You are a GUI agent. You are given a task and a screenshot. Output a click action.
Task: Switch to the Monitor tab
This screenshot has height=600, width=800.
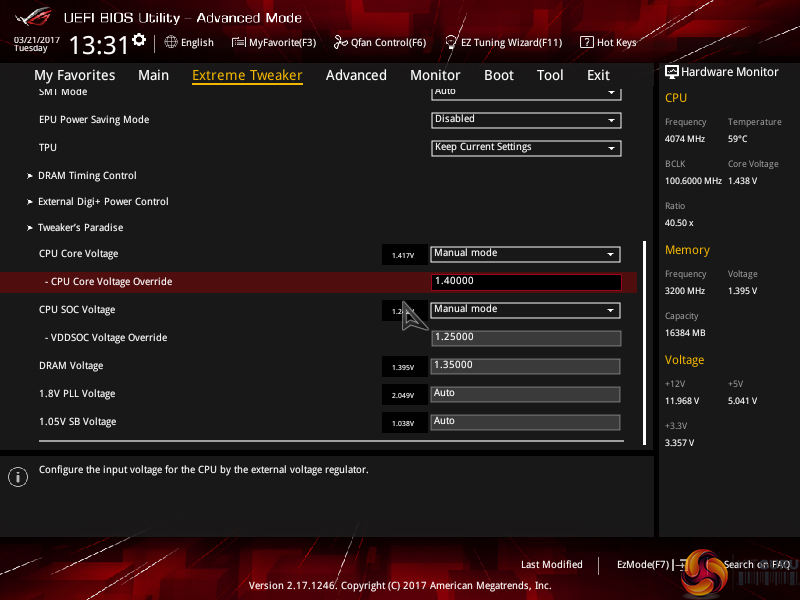[435, 75]
